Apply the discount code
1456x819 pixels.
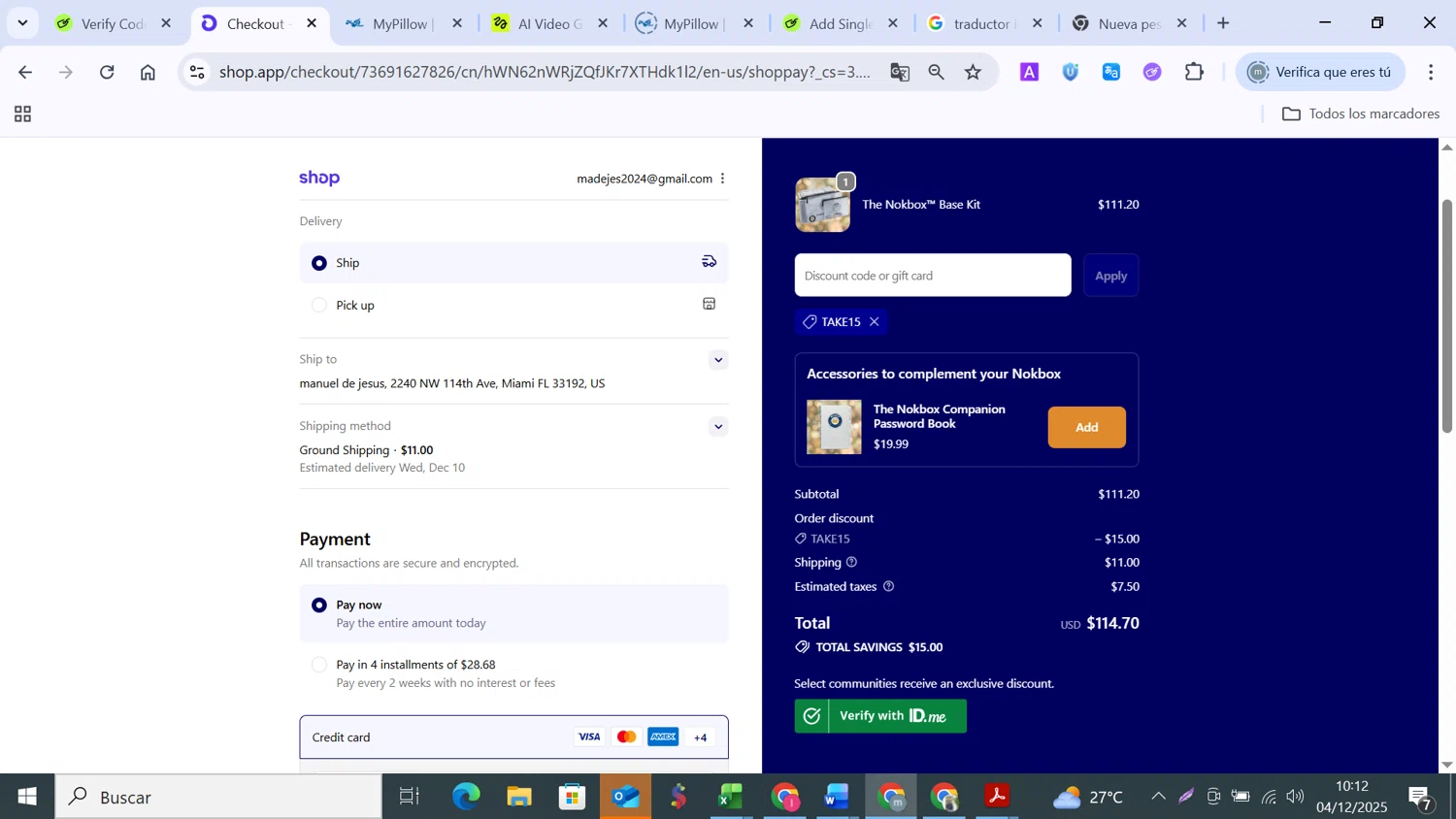pyautogui.click(x=1110, y=276)
